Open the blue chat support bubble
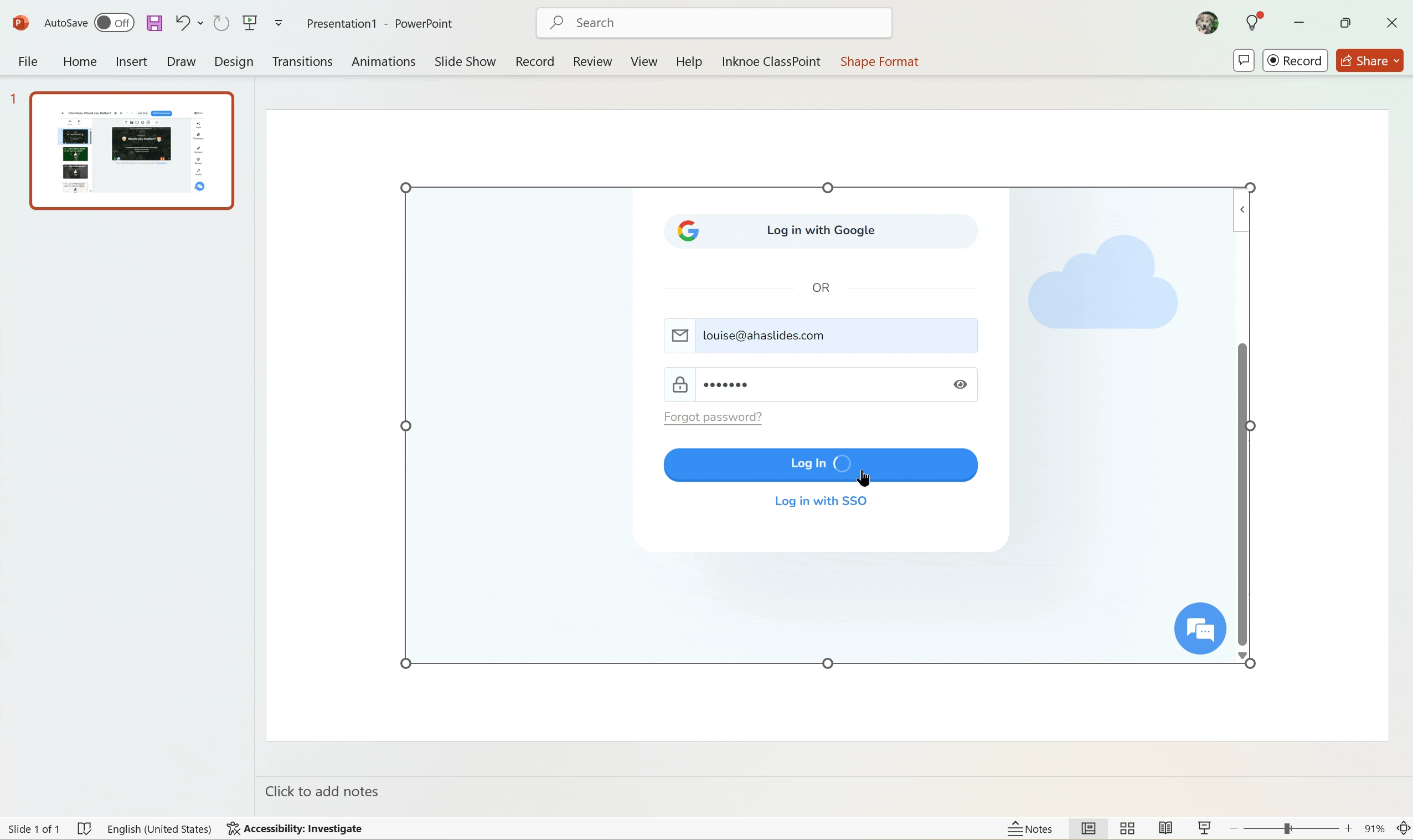 pyautogui.click(x=1200, y=628)
